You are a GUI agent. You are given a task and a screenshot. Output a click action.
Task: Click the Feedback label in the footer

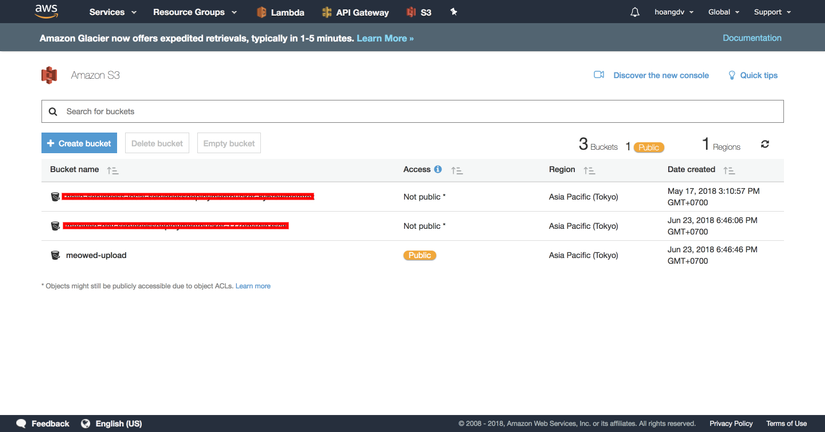50,424
